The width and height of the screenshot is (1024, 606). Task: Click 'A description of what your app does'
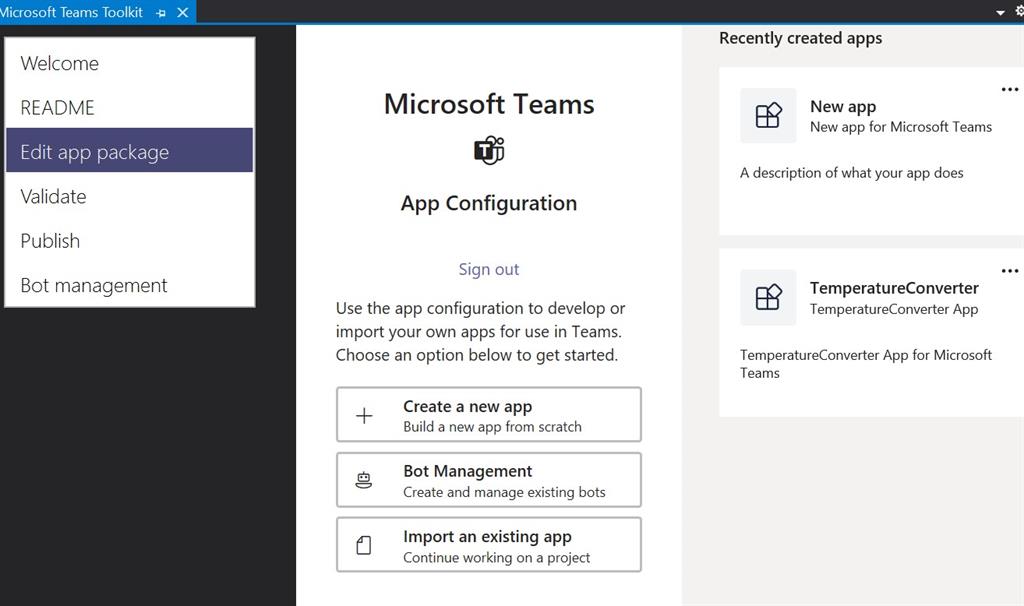852,173
